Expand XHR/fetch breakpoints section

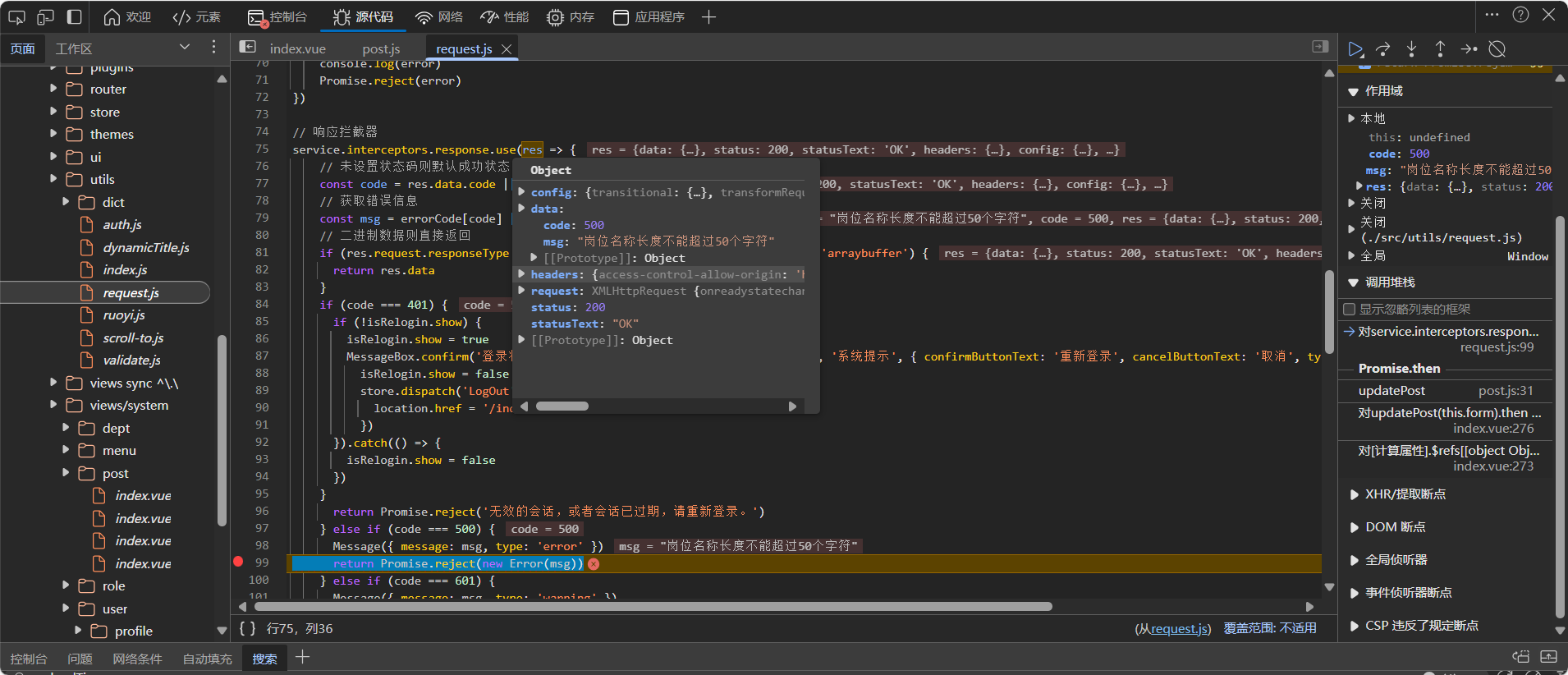coord(1355,494)
